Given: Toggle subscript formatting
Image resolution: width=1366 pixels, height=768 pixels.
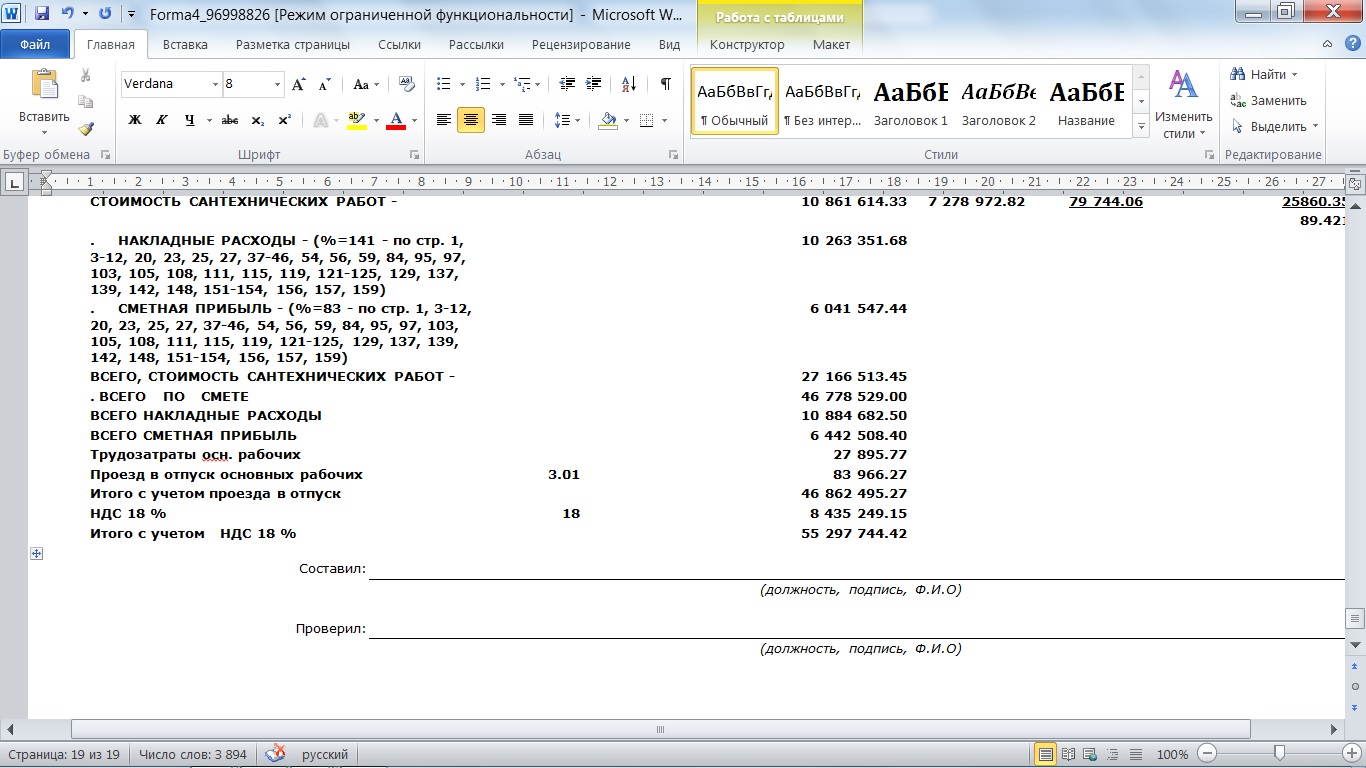Looking at the screenshot, I should (257, 120).
